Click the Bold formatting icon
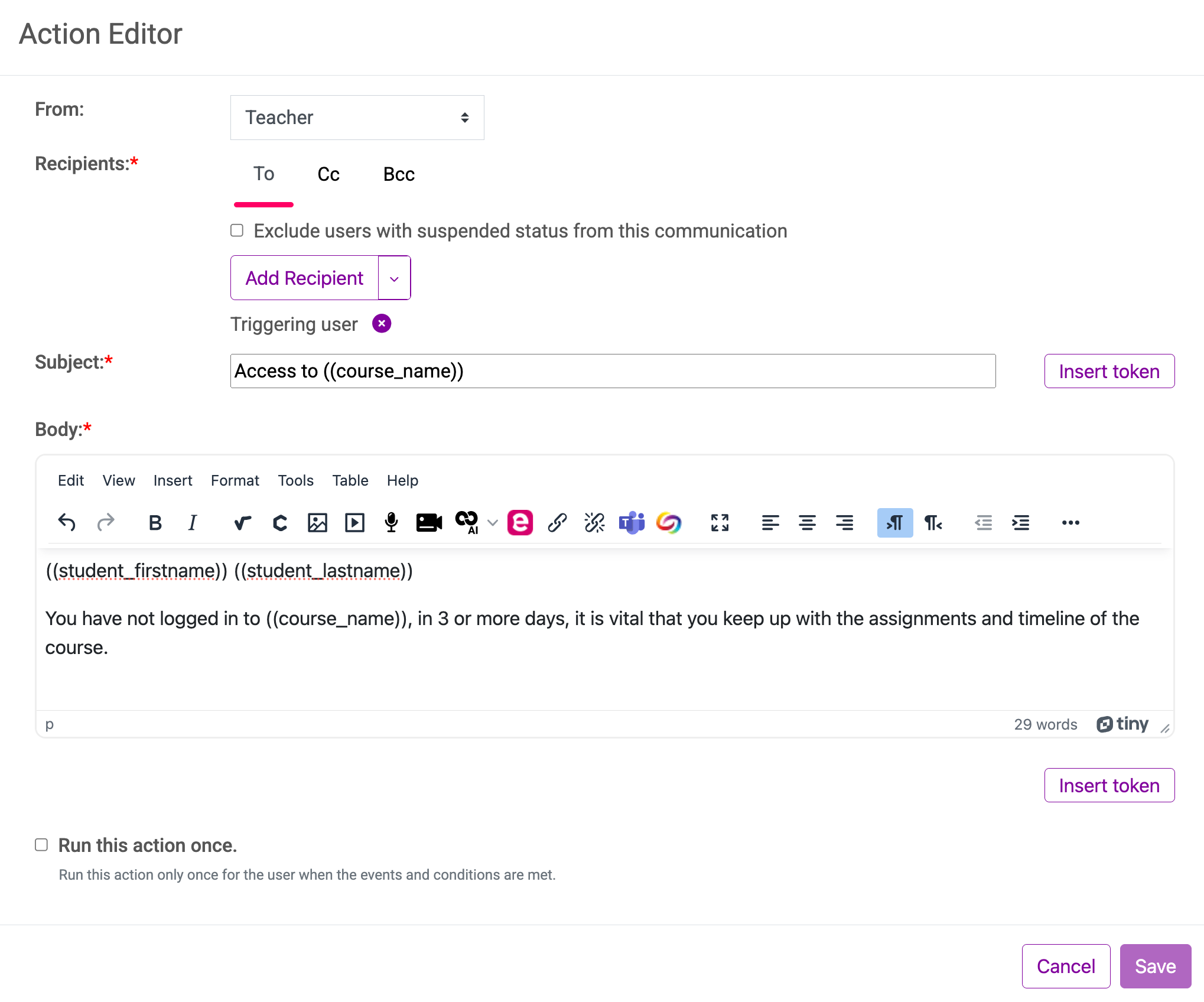This screenshot has height=1002, width=1204. pyautogui.click(x=156, y=522)
